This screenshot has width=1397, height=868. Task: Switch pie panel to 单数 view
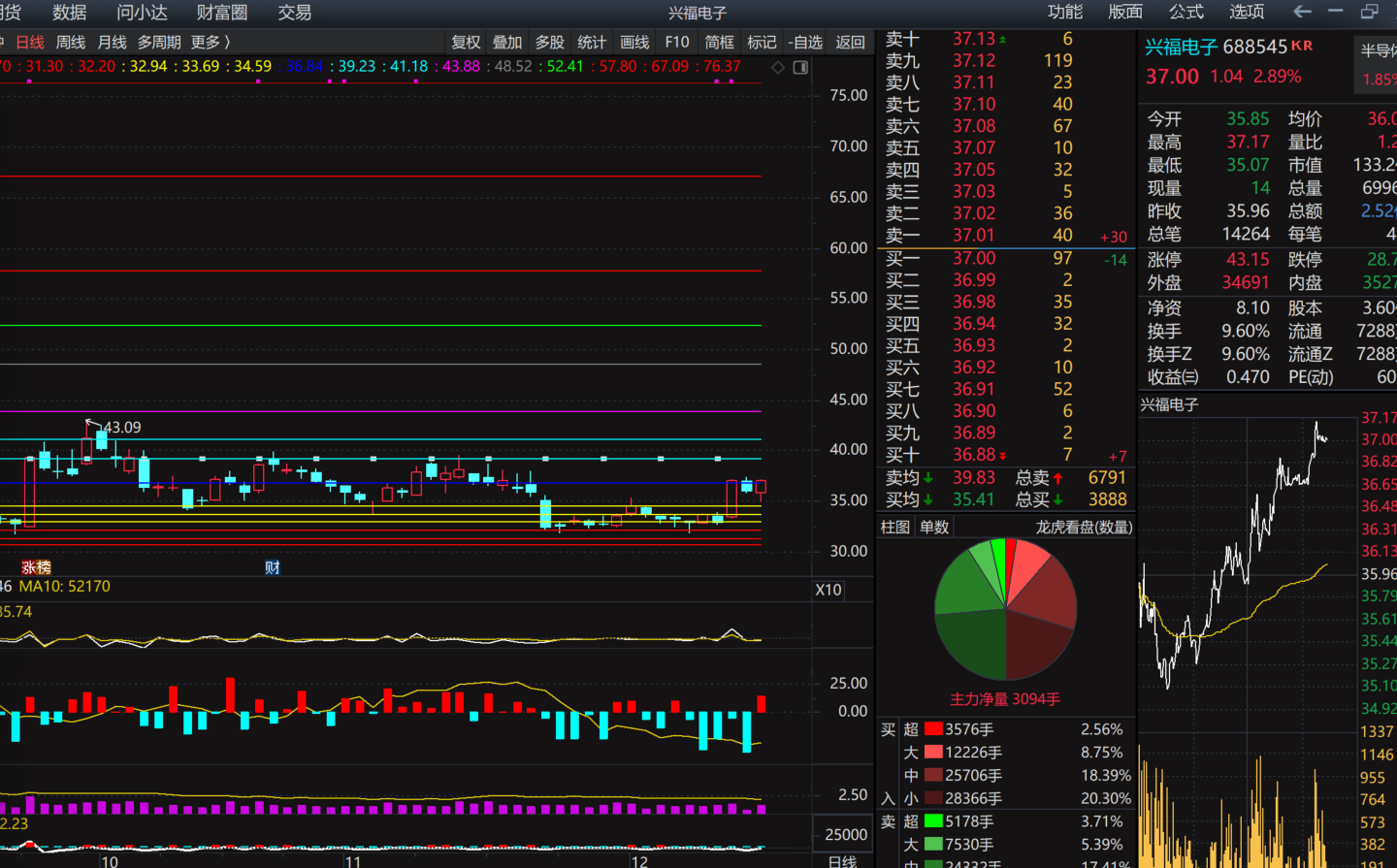[935, 528]
